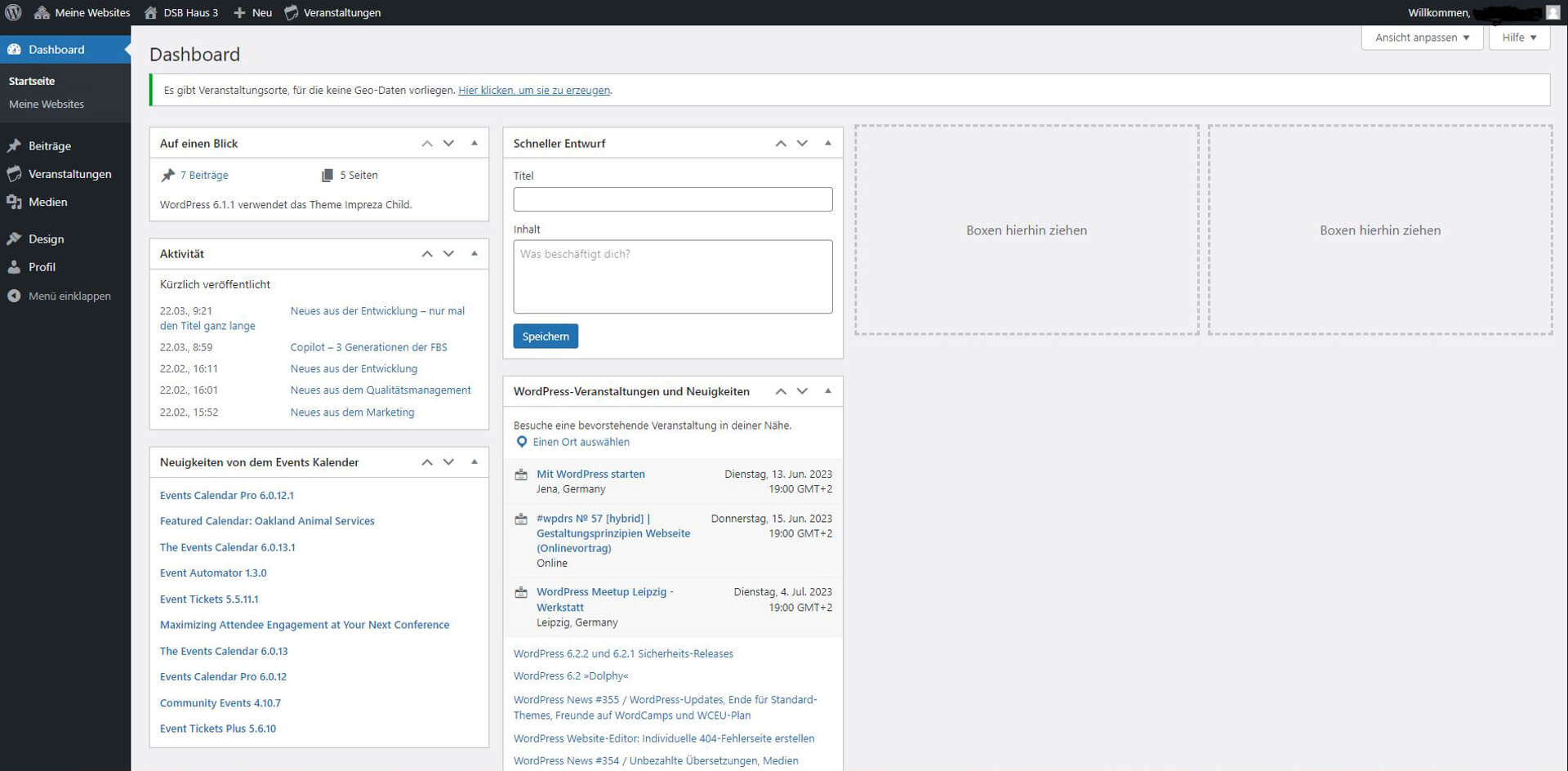Focus the Inhalt textarea
This screenshot has width=1568, height=771.
point(673,277)
